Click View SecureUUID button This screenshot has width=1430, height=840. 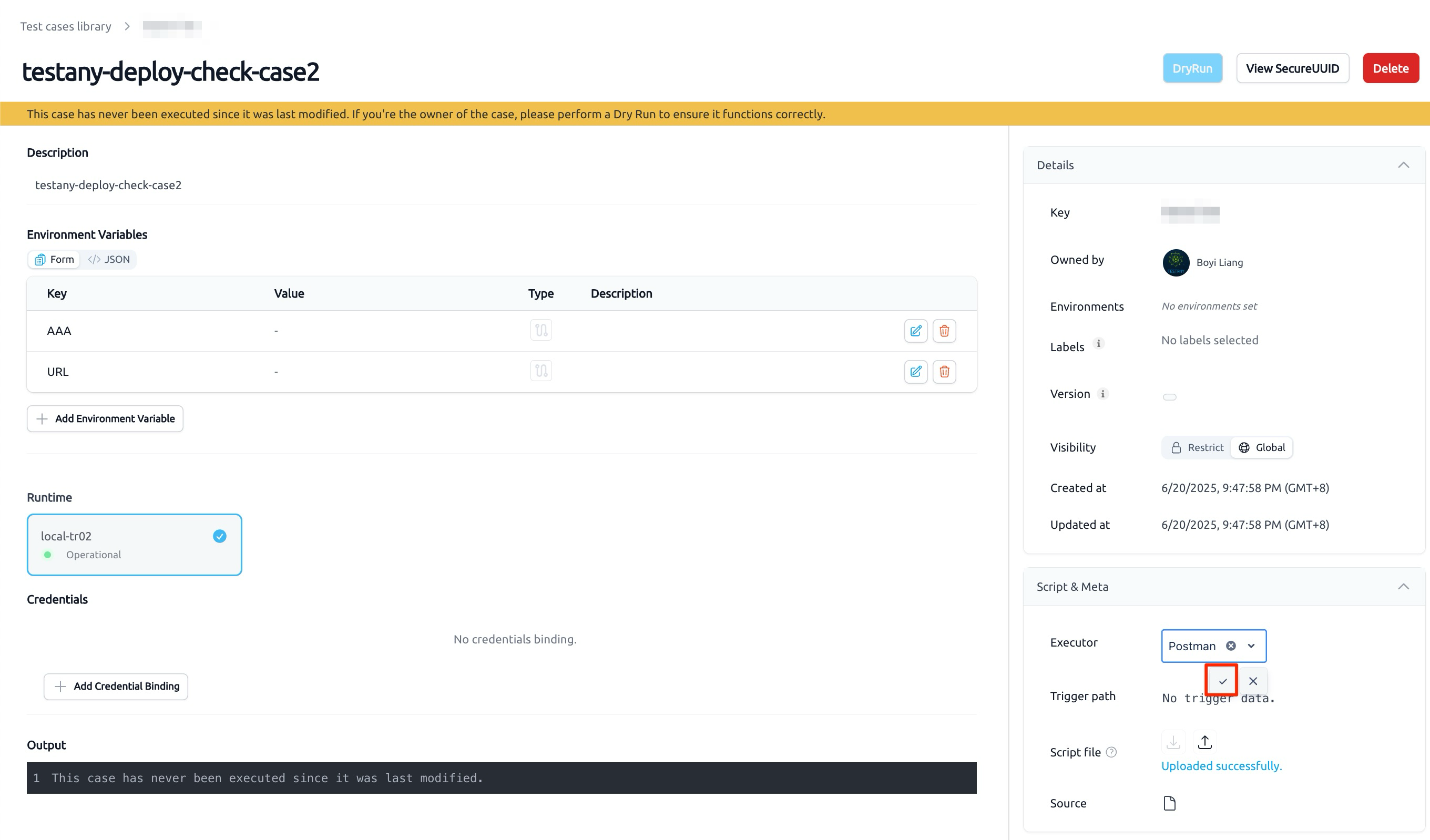[1292, 68]
